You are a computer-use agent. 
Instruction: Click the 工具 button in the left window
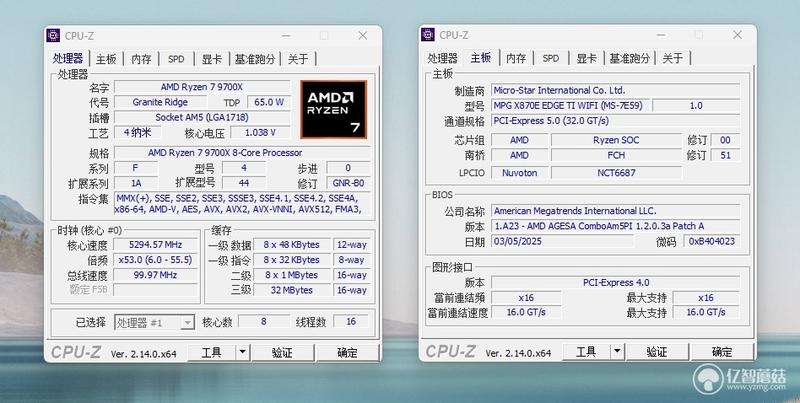tap(212, 352)
